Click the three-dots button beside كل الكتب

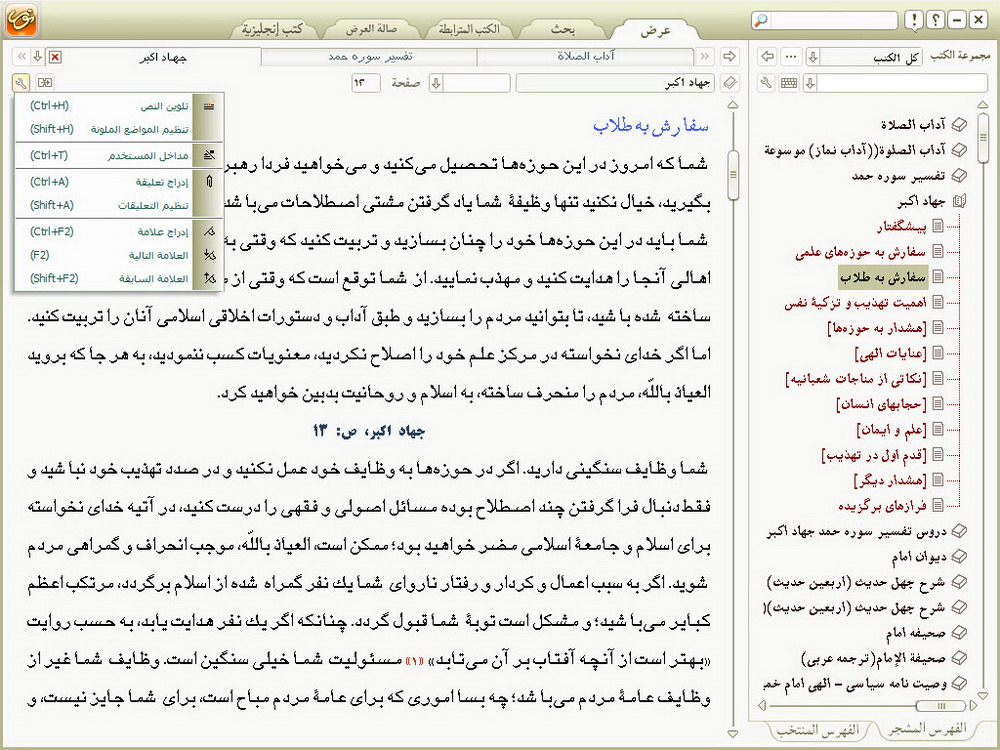click(791, 56)
